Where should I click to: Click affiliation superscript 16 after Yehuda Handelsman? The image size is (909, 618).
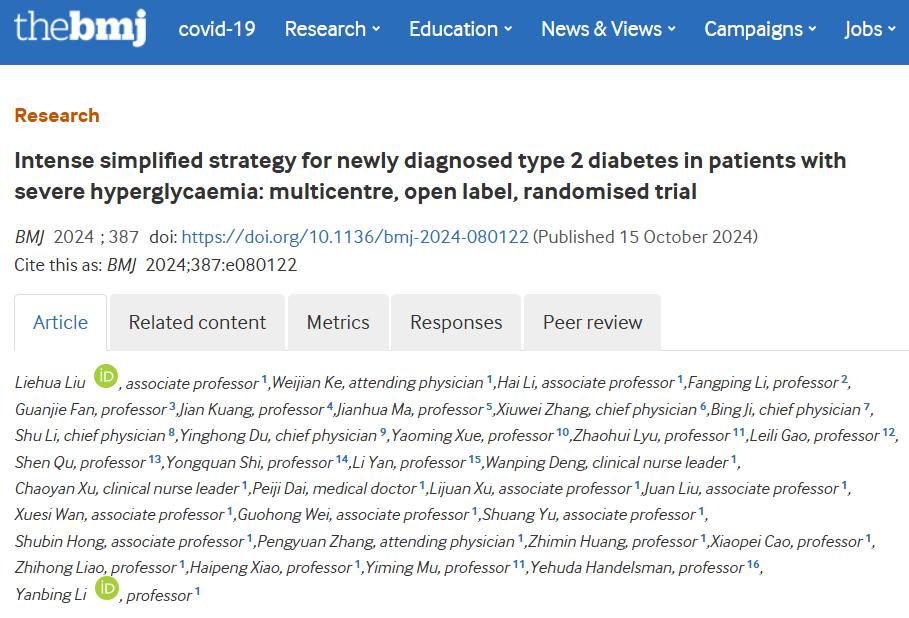[753, 564]
